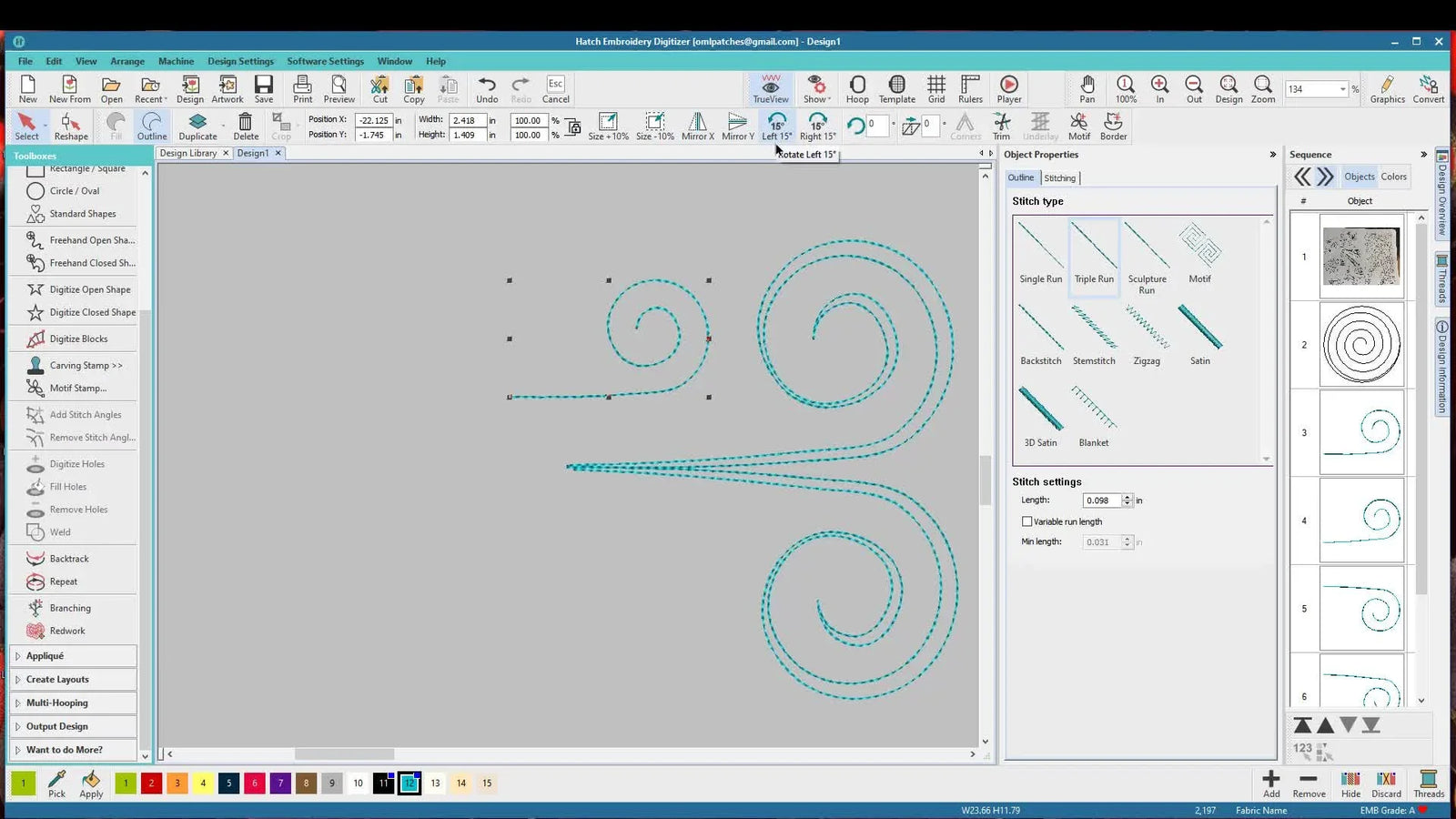Switch to the Design Library tab
The height and width of the screenshot is (819, 1456).
pos(189,153)
